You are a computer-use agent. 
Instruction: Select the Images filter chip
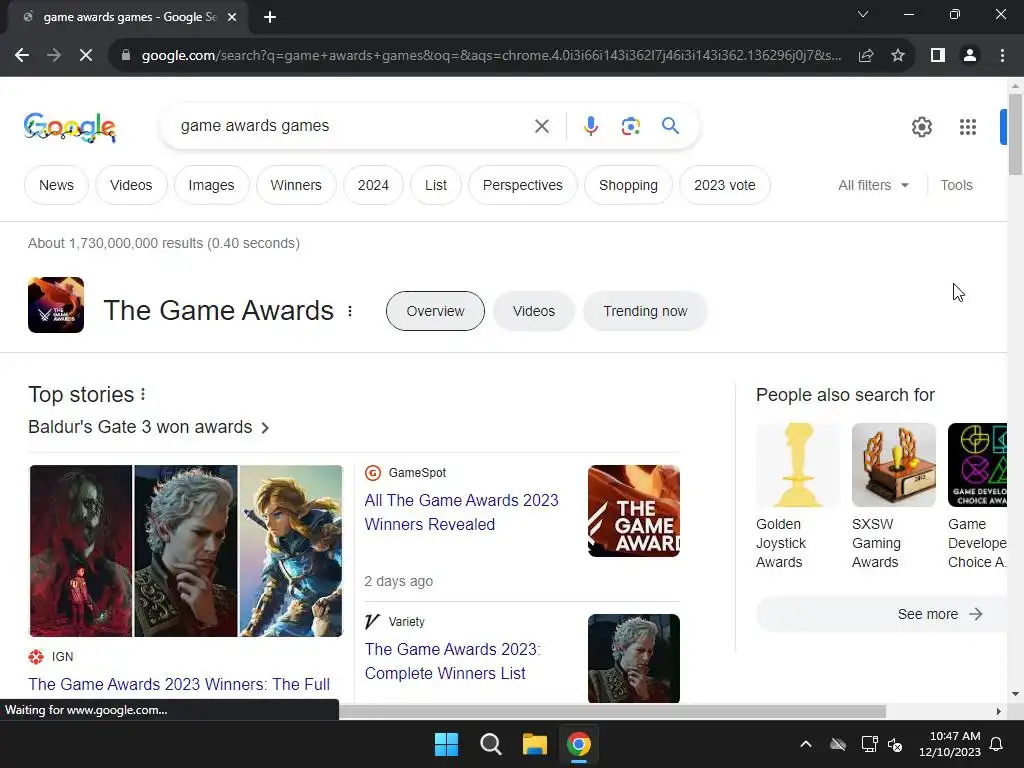[x=212, y=185]
